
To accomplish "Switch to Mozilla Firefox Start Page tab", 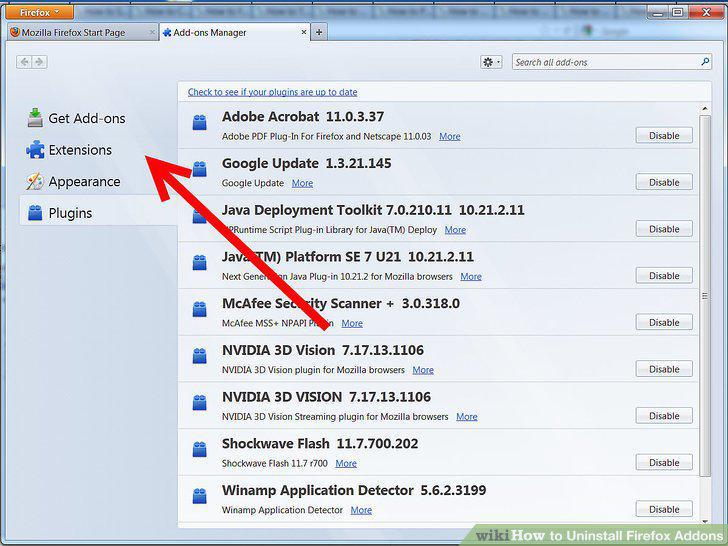I will pos(83,32).
